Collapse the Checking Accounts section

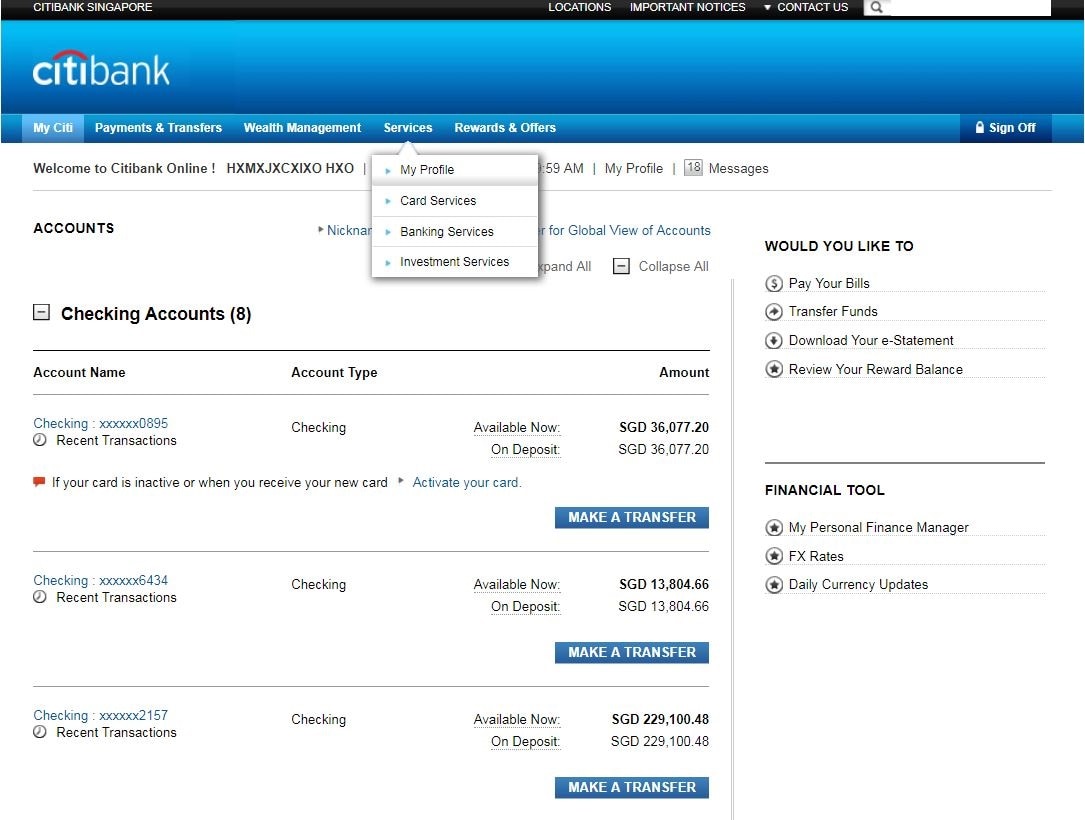pyautogui.click(x=41, y=313)
